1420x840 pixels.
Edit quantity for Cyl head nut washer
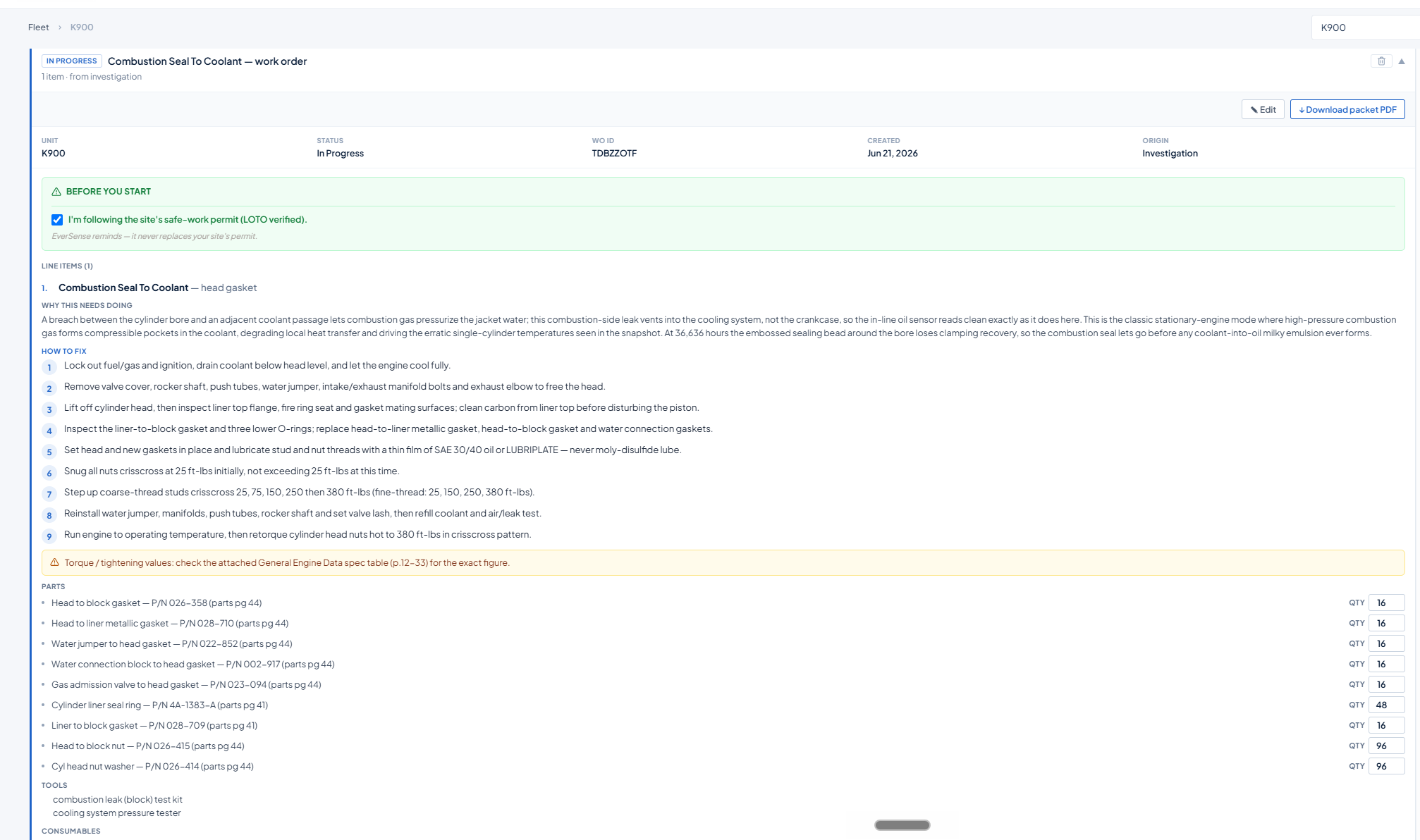[1386, 766]
